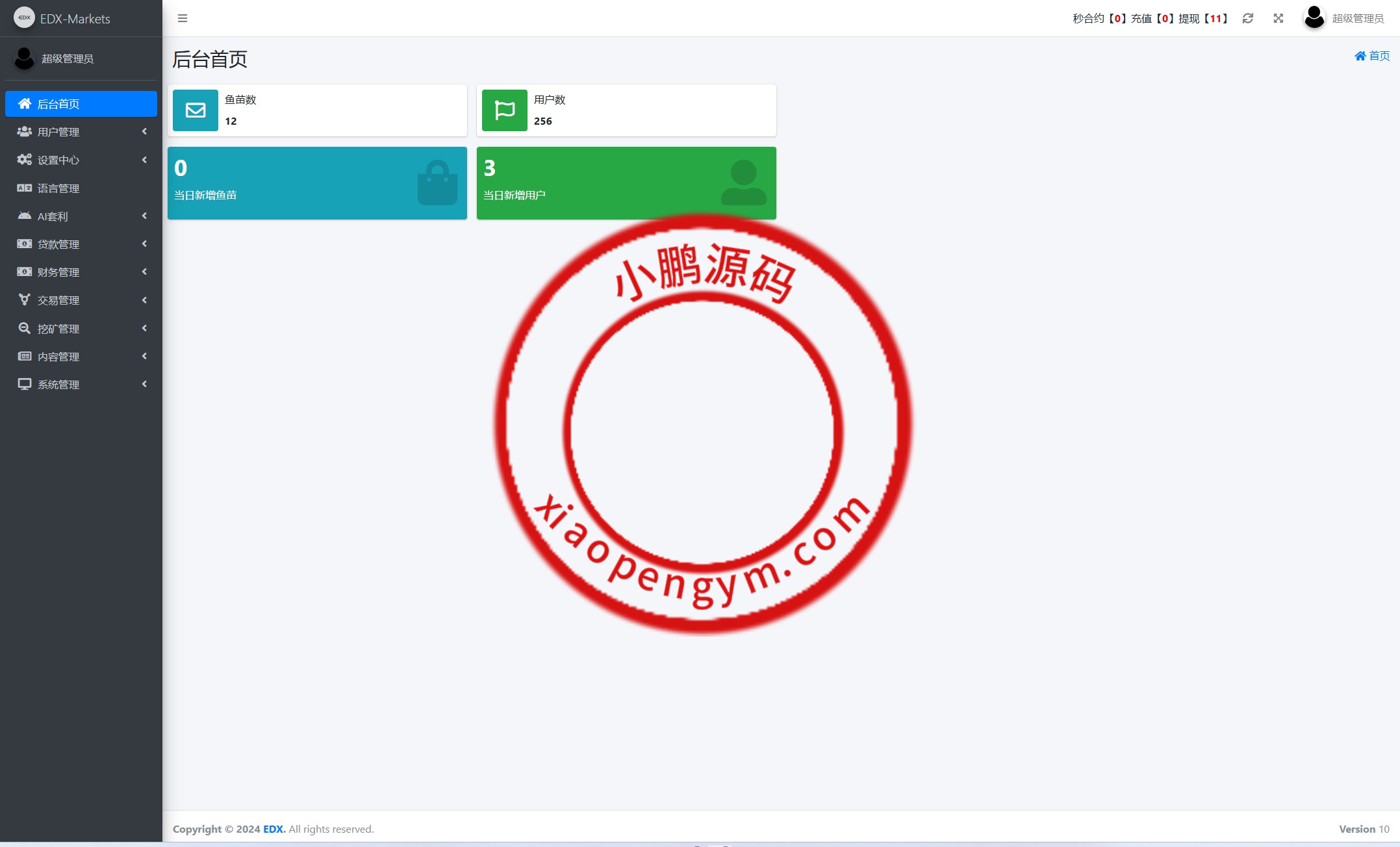Expand the 系统管理 chevron
This screenshot has width=1400, height=847.
144,385
